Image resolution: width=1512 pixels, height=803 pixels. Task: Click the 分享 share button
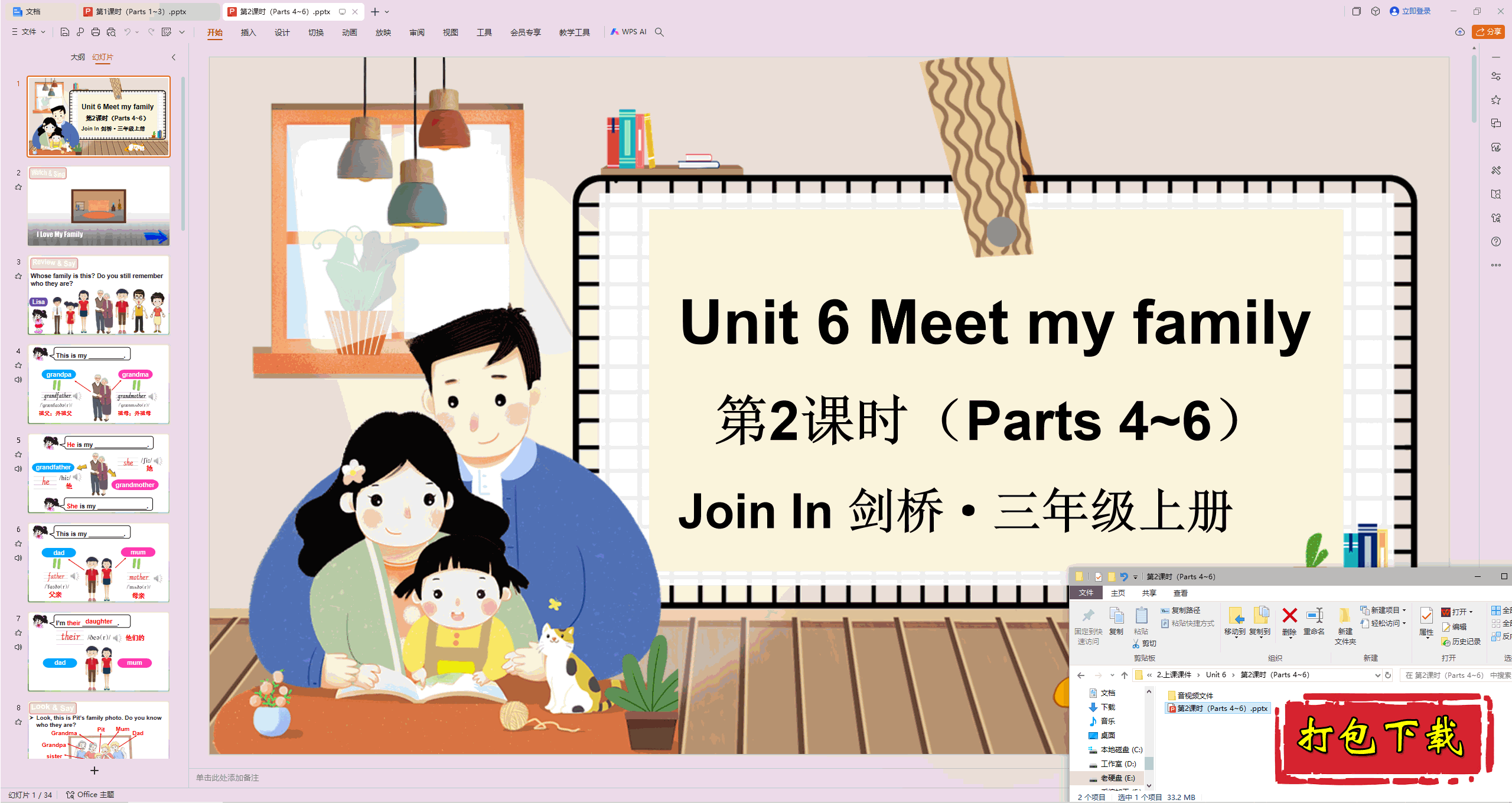[1488, 32]
